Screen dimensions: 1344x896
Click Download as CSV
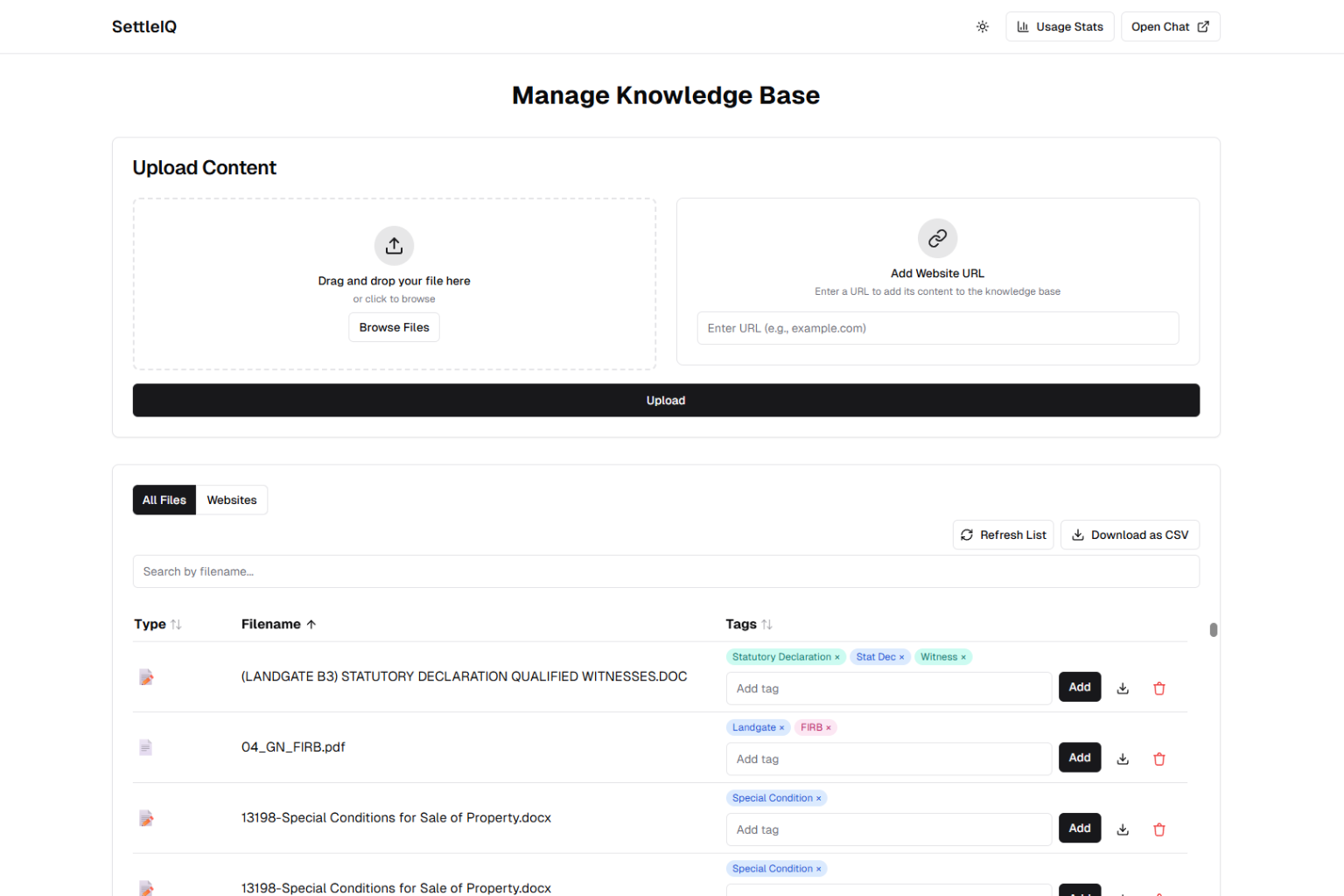(1130, 535)
